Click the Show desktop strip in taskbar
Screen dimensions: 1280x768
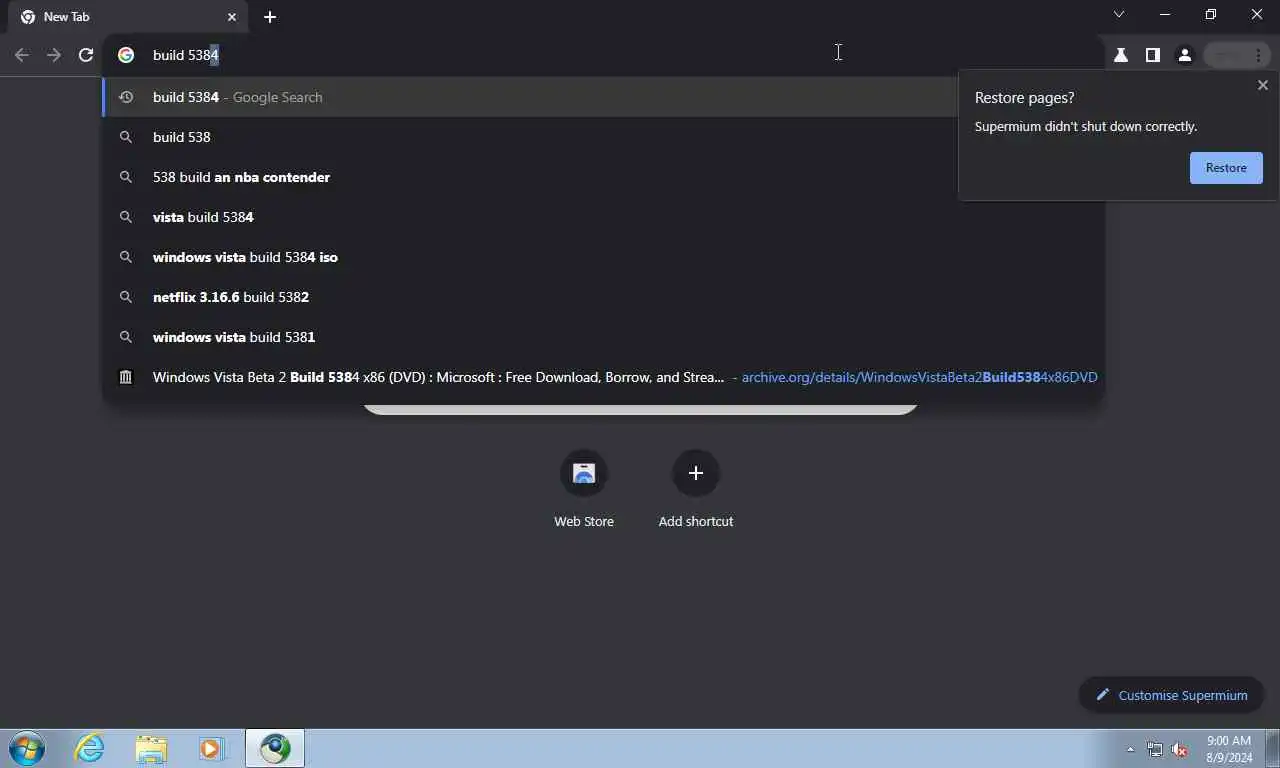coord(1272,749)
